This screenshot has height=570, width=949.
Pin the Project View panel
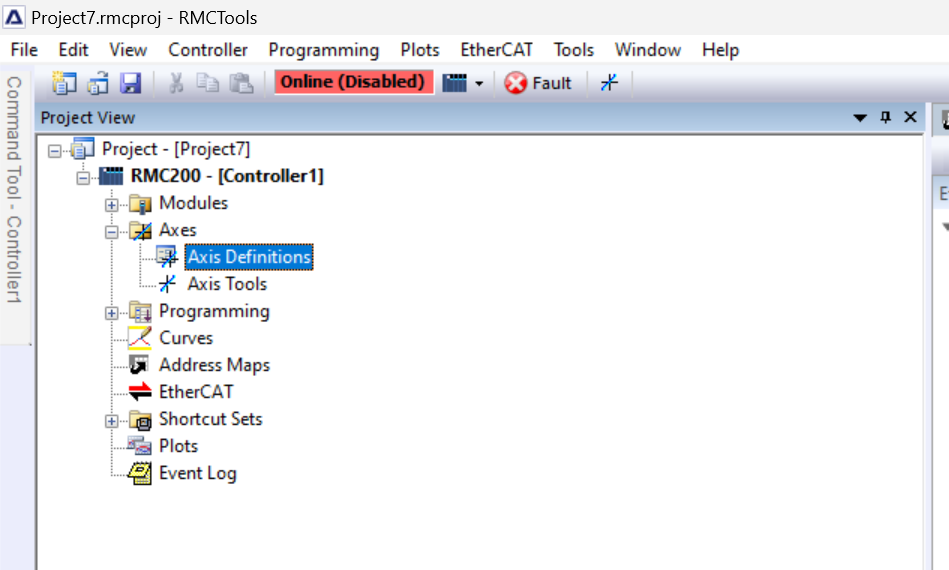point(885,117)
